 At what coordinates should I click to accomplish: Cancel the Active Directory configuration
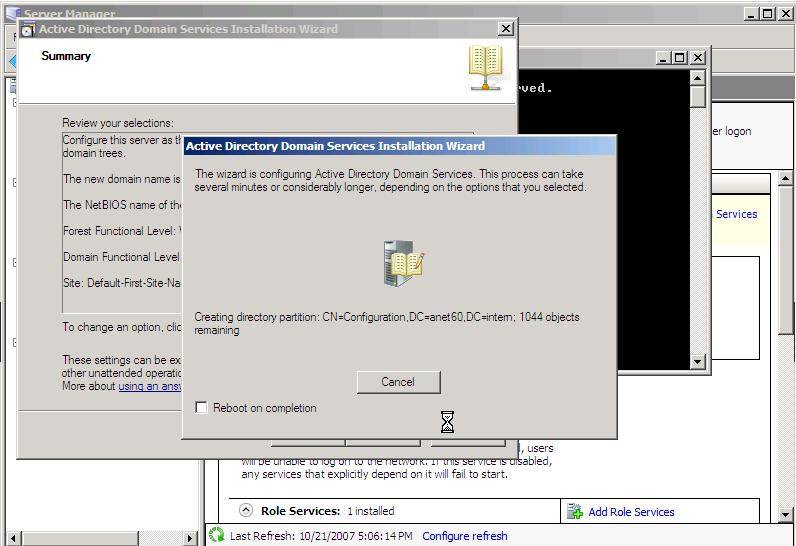click(x=399, y=382)
